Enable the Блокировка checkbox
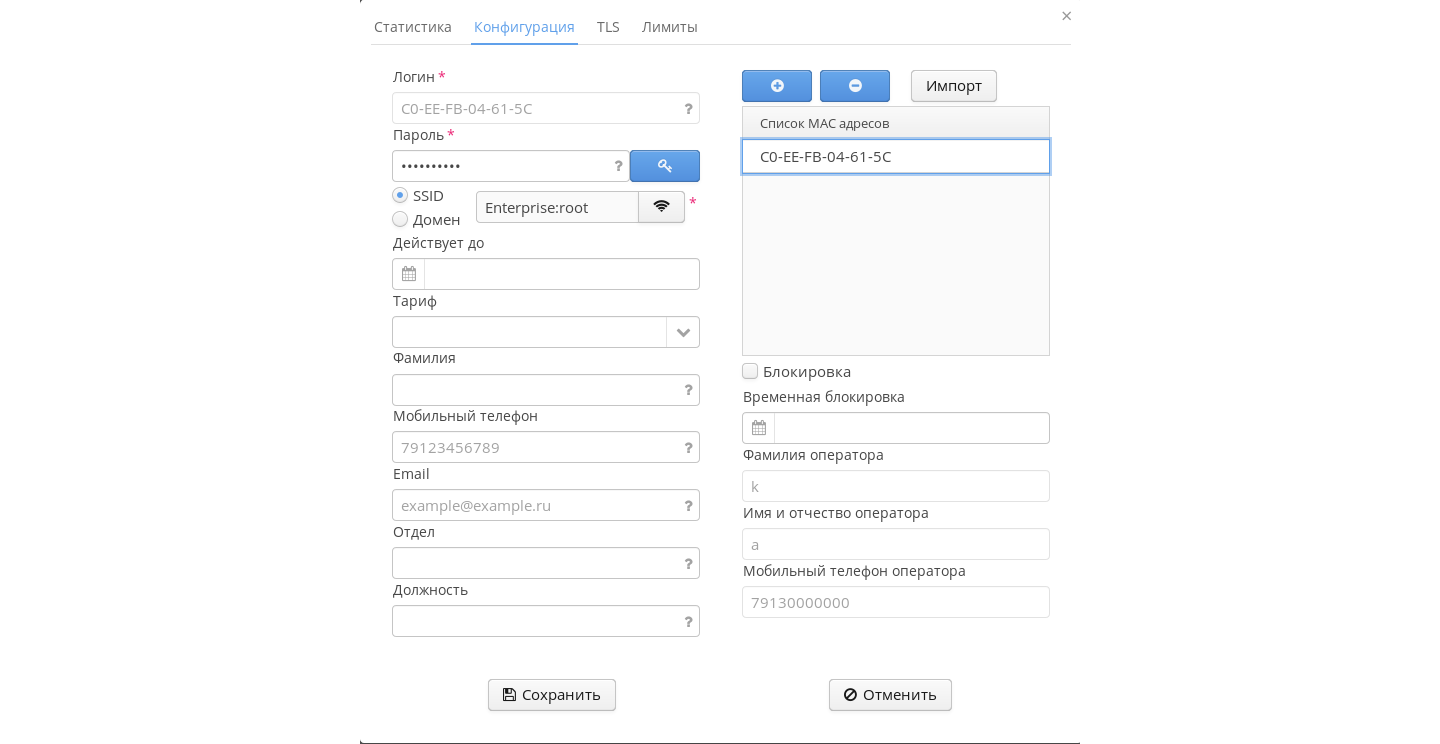This screenshot has width=1440, height=744. (x=750, y=371)
